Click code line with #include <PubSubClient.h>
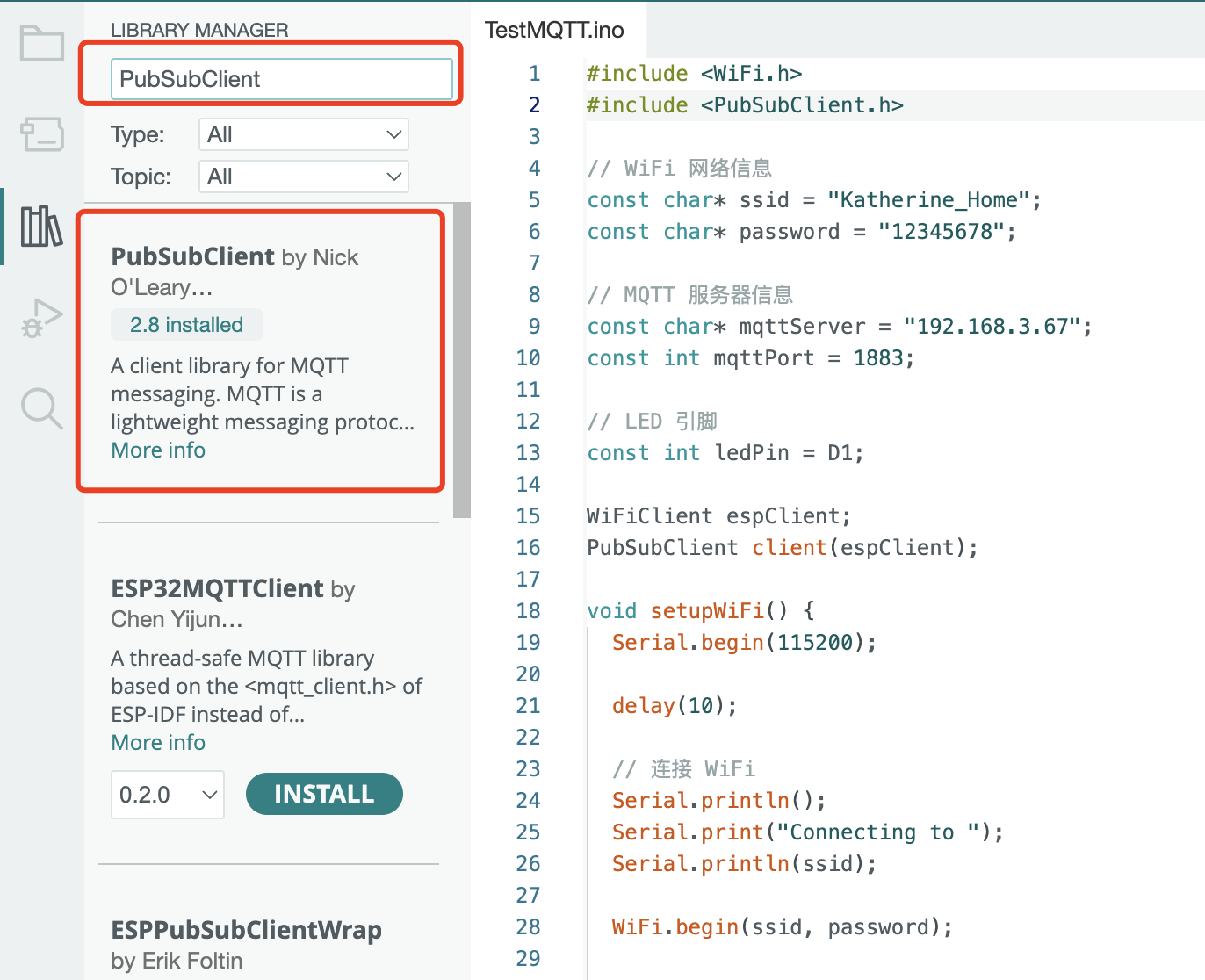This screenshot has height=980, width=1205. tap(745, 105)
